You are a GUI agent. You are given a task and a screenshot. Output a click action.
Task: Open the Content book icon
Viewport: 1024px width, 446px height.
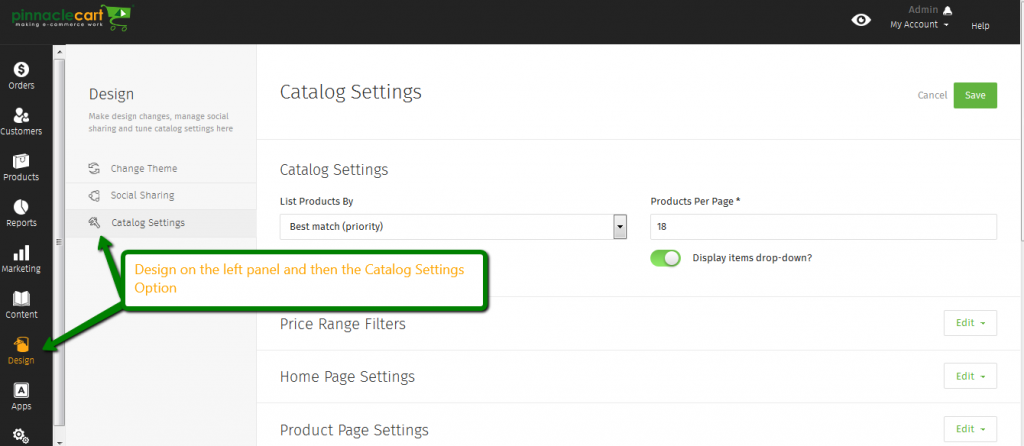(x=22, y=298)
